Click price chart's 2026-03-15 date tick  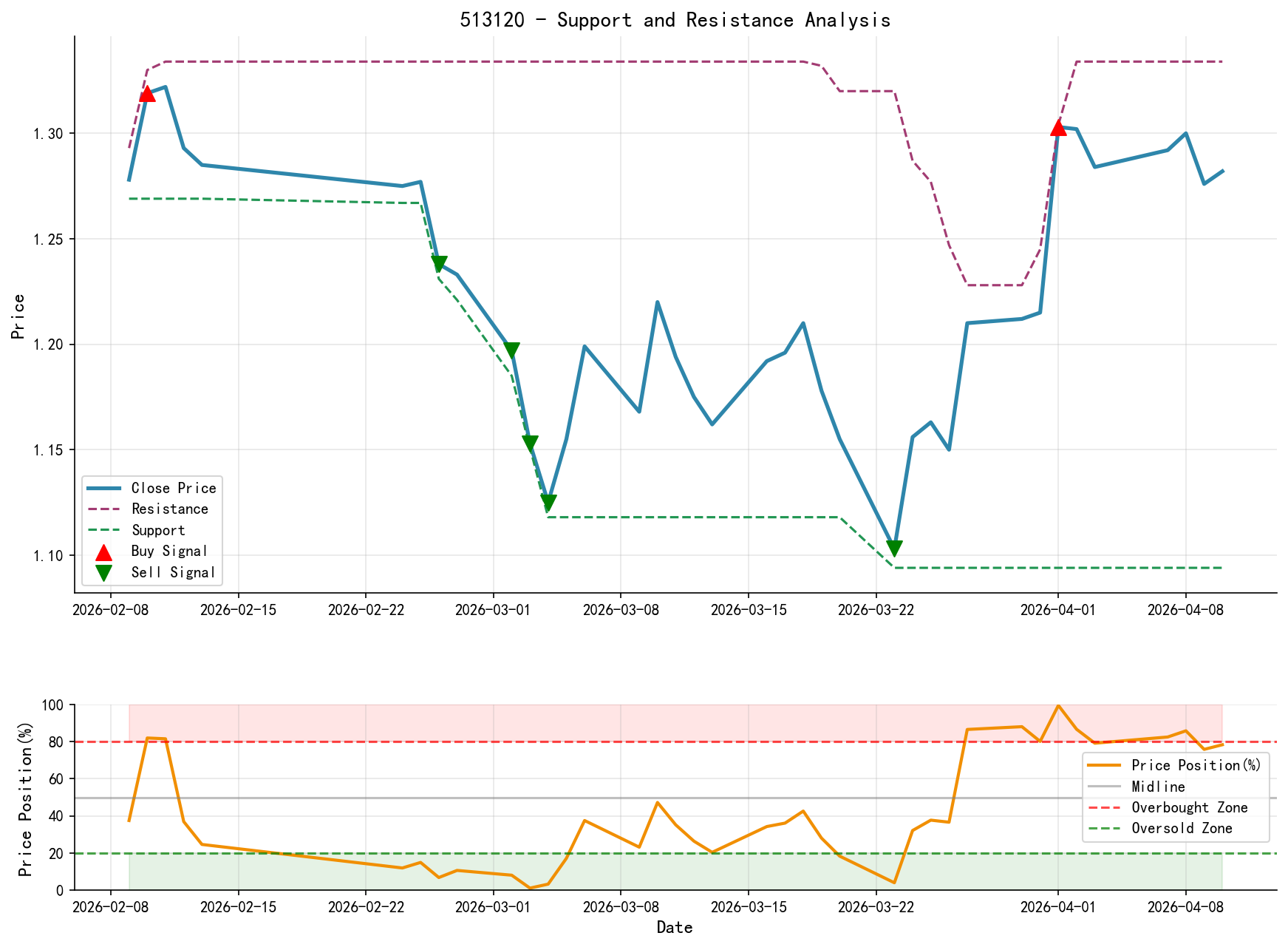[748, 610]
